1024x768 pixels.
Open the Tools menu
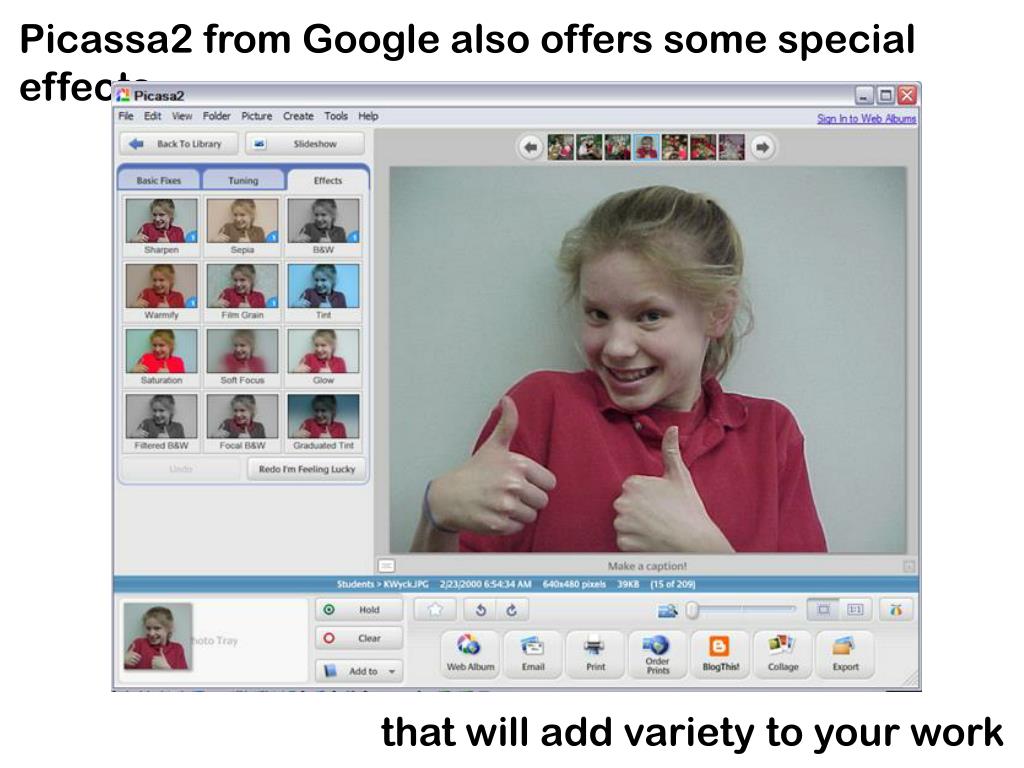[x=336, y=116]
